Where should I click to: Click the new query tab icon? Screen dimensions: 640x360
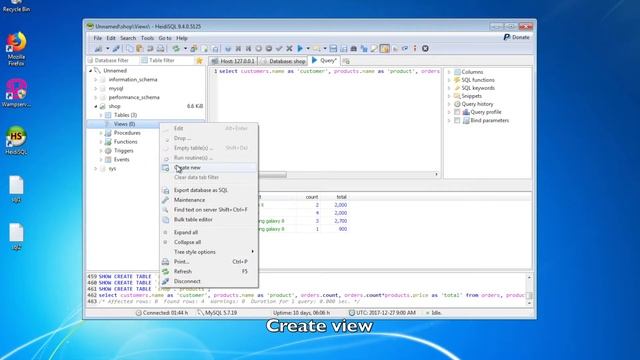tap(346, 61)
